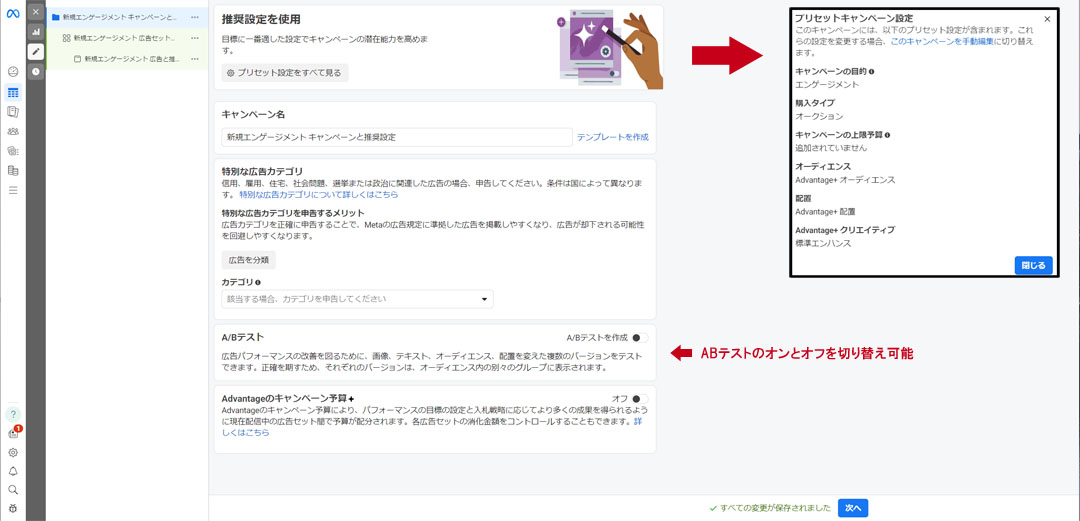Click the 標準エンハンス value text
1080x521 pixels.
click(822, 243)
